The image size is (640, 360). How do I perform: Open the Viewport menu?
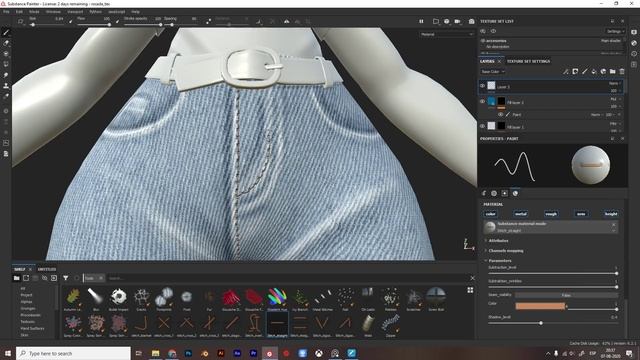point(75,12)
